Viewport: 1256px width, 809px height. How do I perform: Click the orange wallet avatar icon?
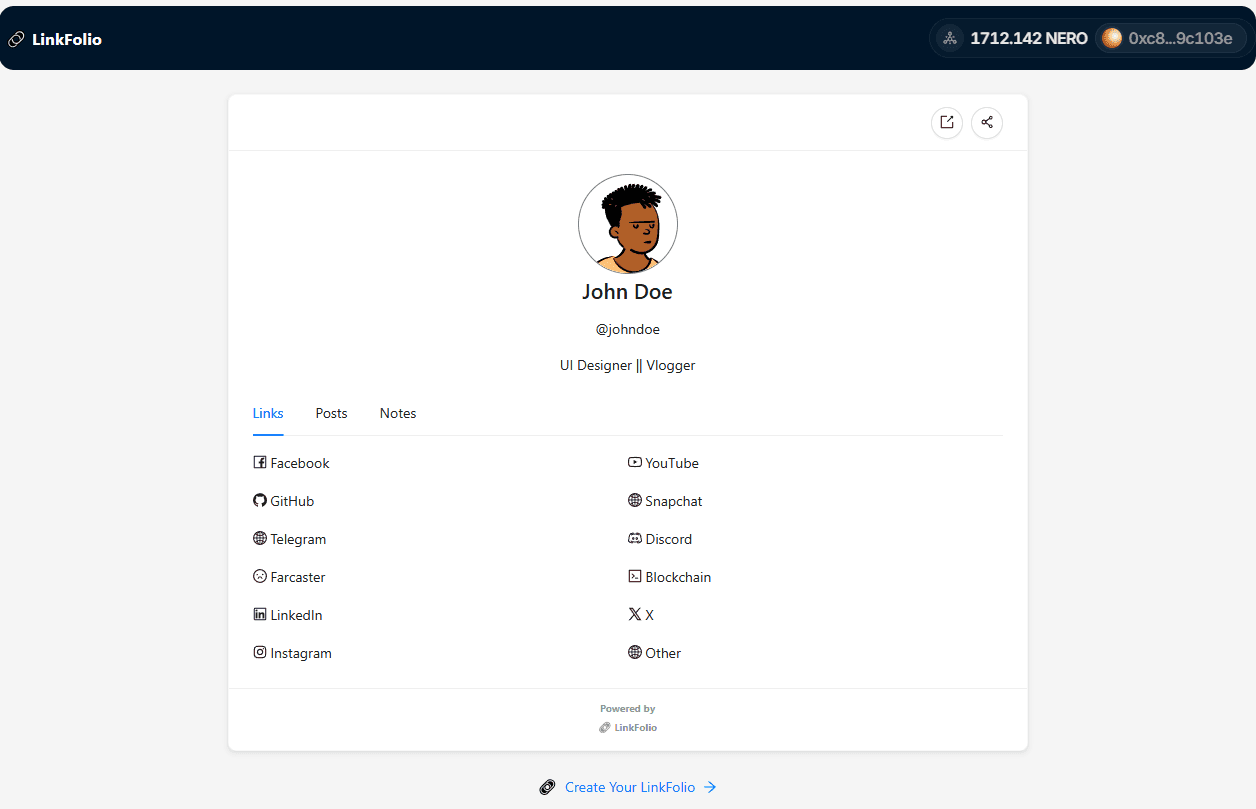(x=1112, y=38)
